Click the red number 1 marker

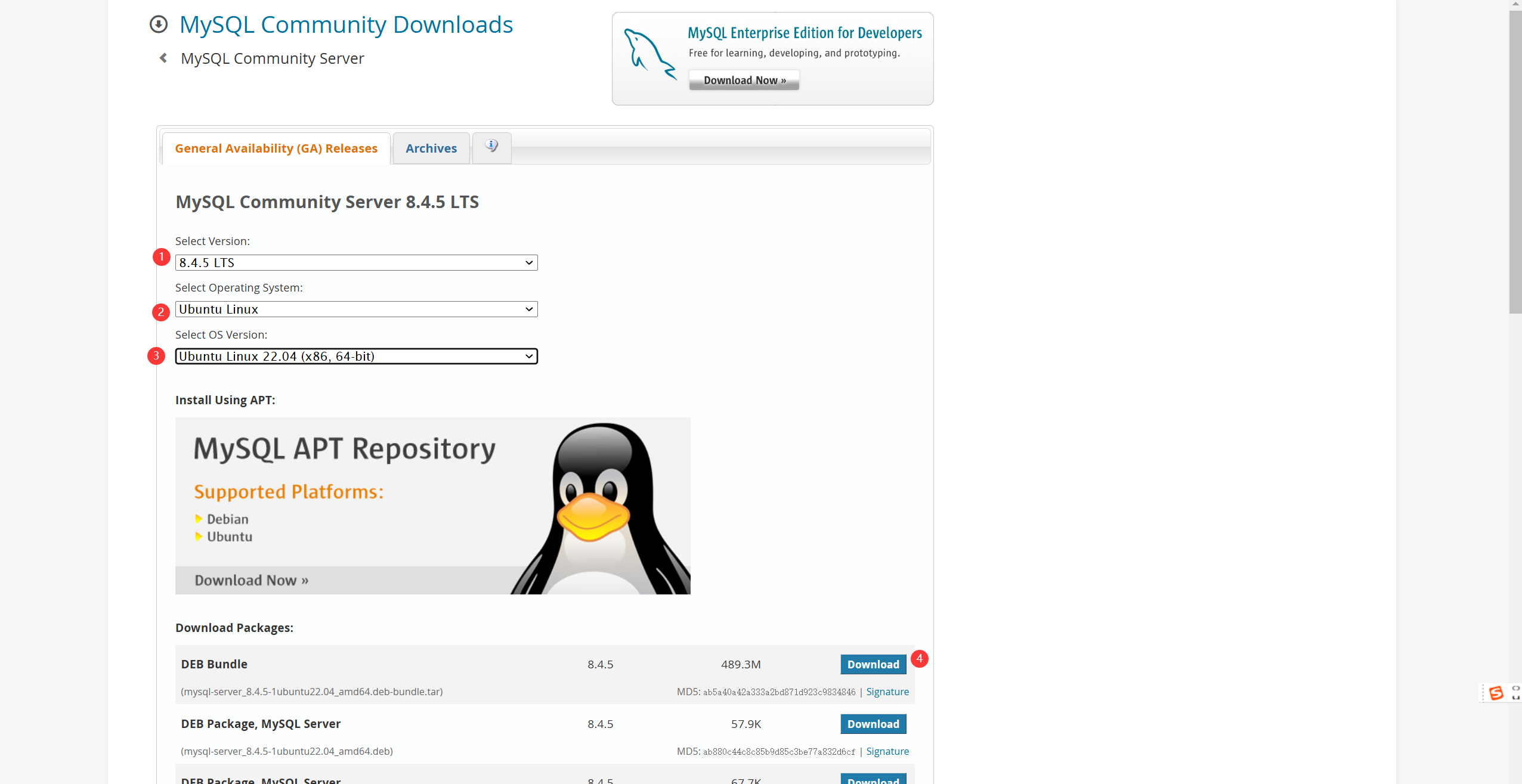(x=161, y=256)
